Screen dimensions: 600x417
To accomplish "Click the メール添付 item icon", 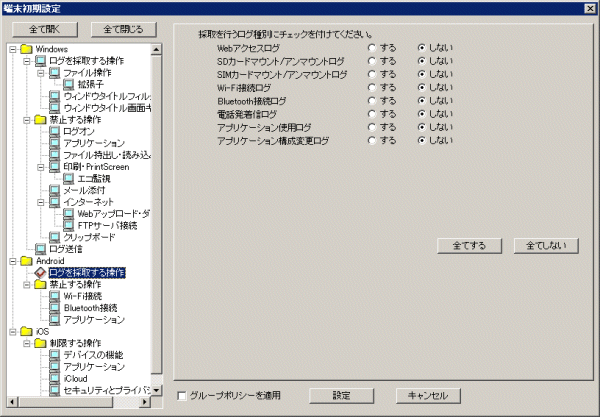I will (x=54, y=190).
